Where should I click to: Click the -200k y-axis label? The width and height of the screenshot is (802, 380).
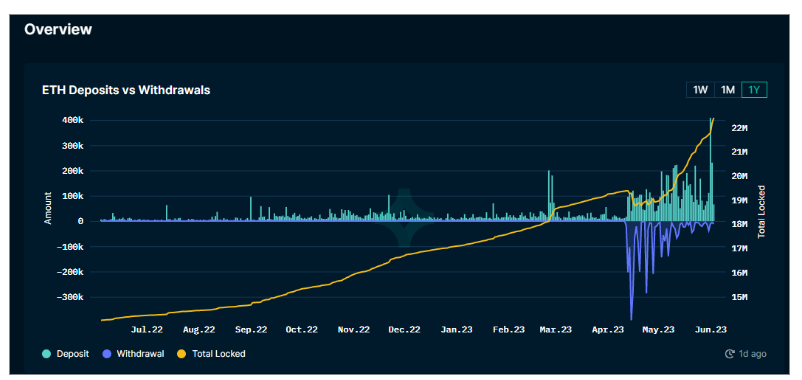pyautogui.click(x=70, y=272)
